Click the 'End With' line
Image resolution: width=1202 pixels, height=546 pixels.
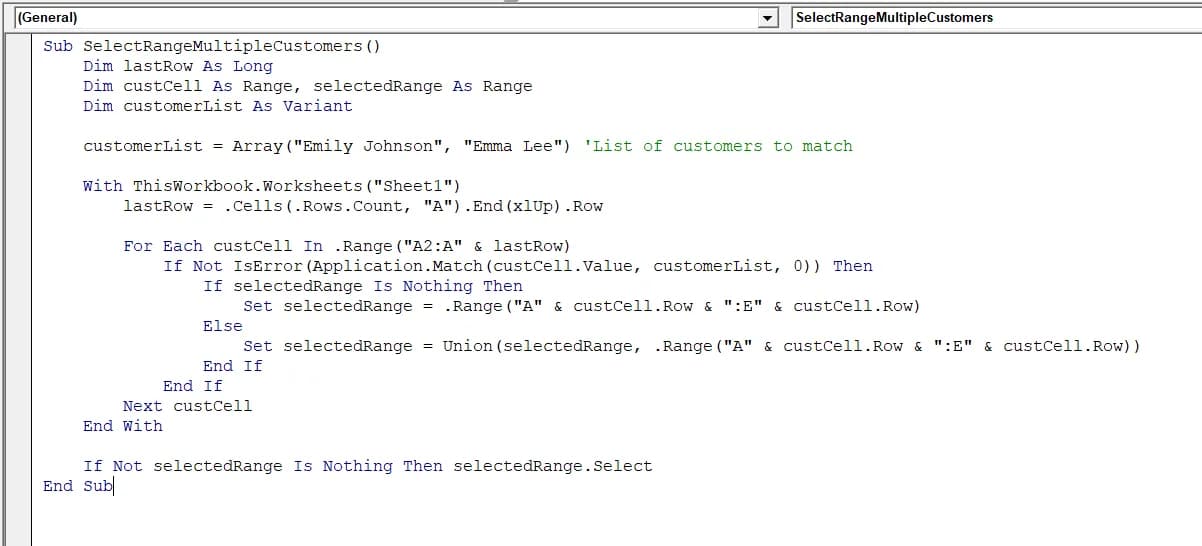pyautogui.click(x=123, y=426)
